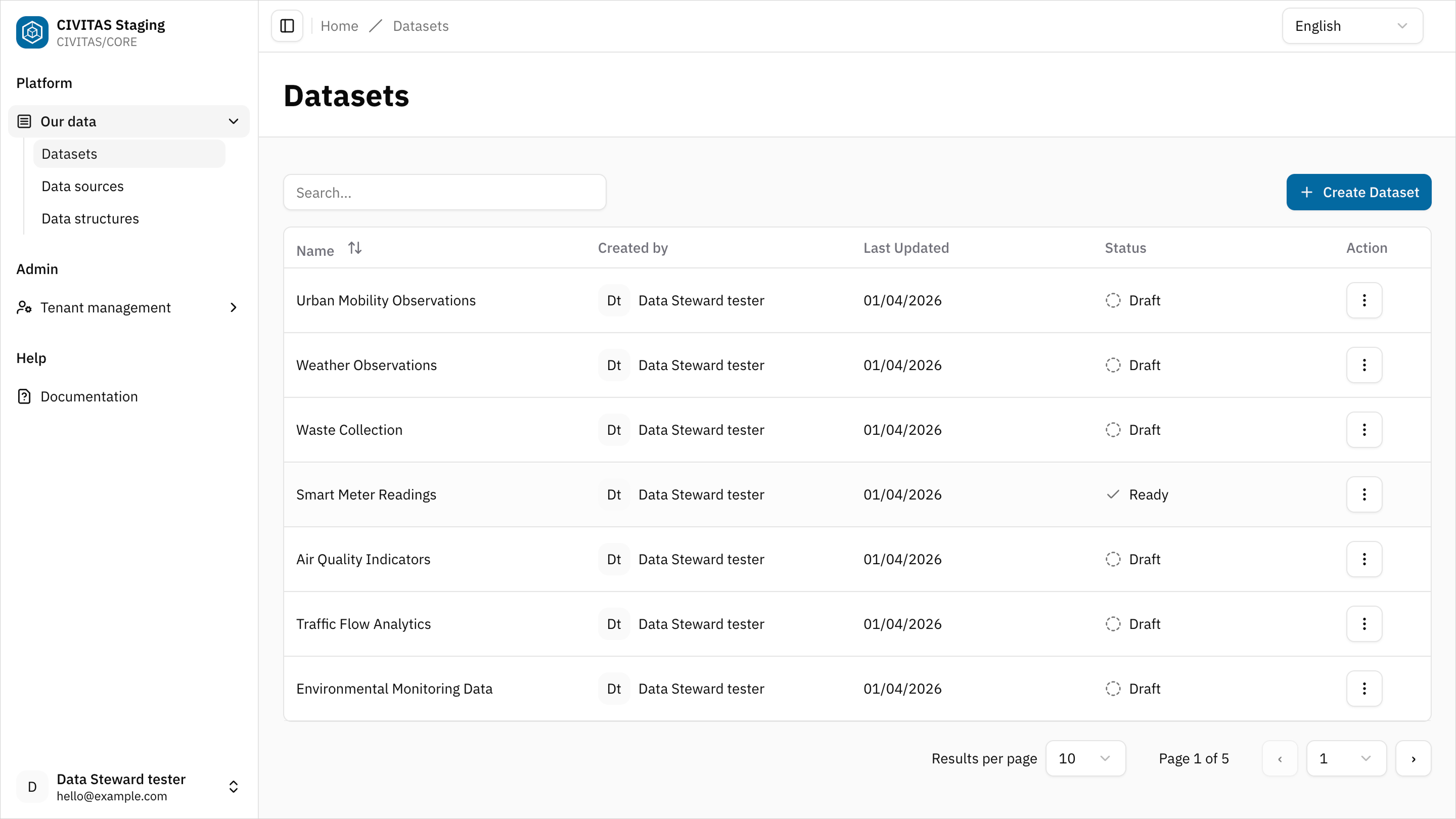Click the CIVITAS Staging logo icon

[32, 32]
